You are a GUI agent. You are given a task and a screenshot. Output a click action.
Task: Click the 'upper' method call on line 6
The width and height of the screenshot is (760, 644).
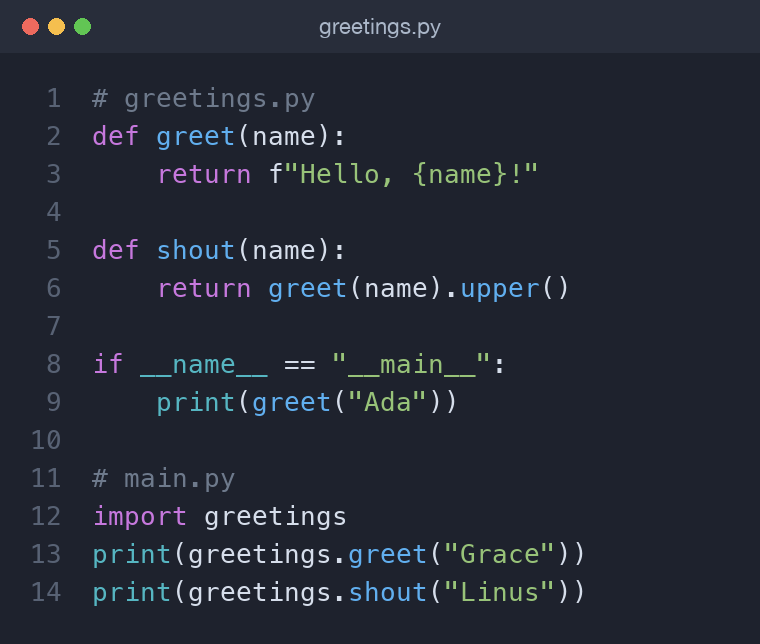point(500,289)
